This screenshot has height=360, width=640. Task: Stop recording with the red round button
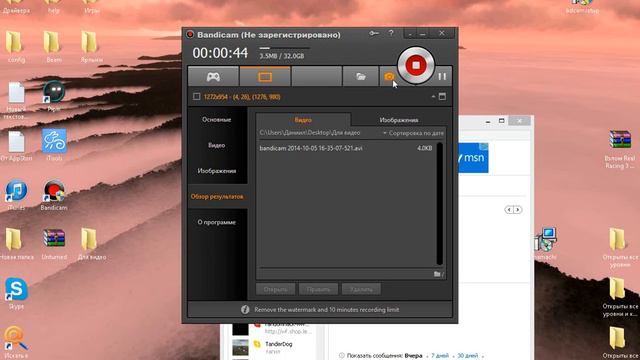416,65
